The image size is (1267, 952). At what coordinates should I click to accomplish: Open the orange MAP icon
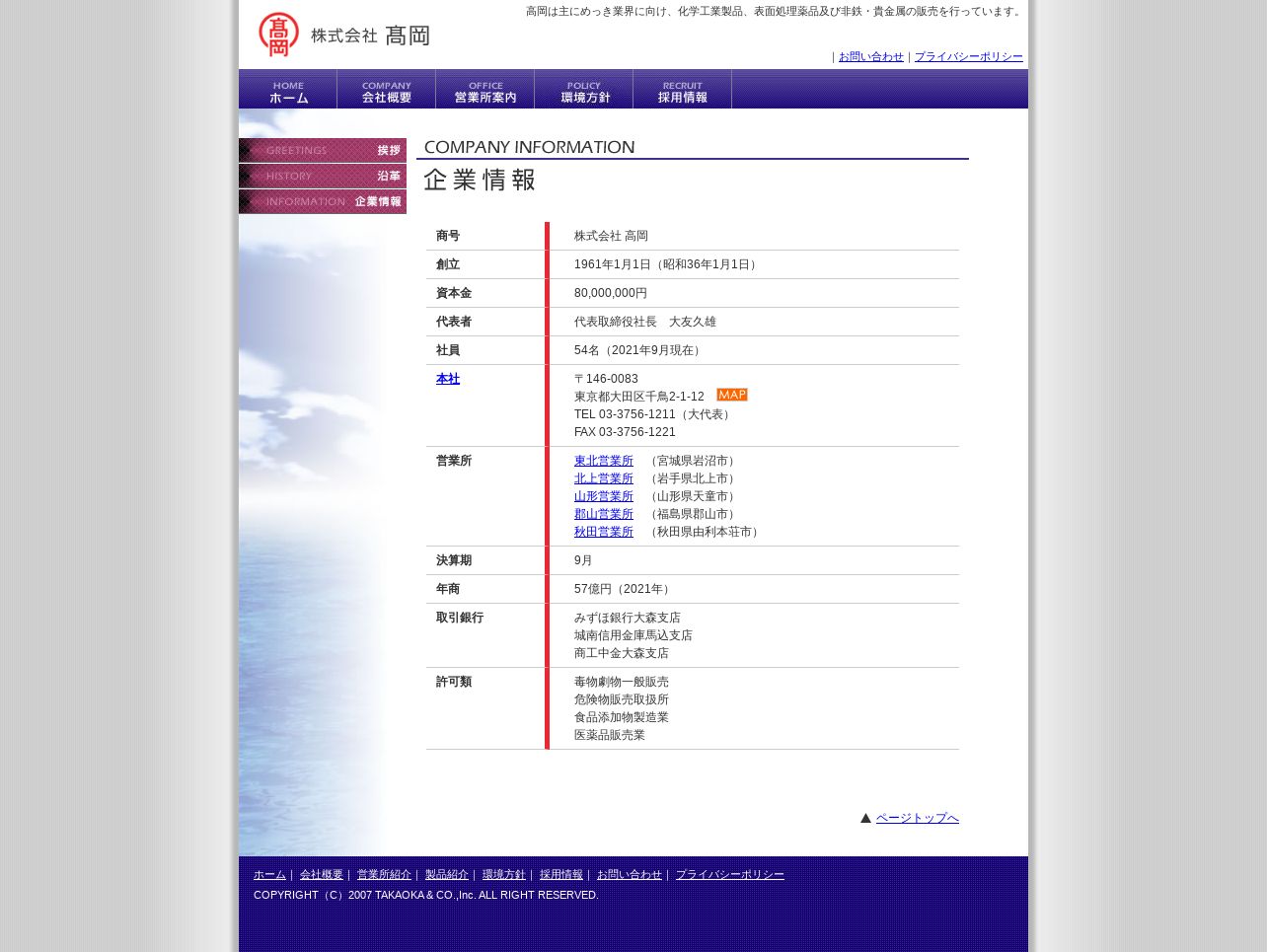[732, 395]
